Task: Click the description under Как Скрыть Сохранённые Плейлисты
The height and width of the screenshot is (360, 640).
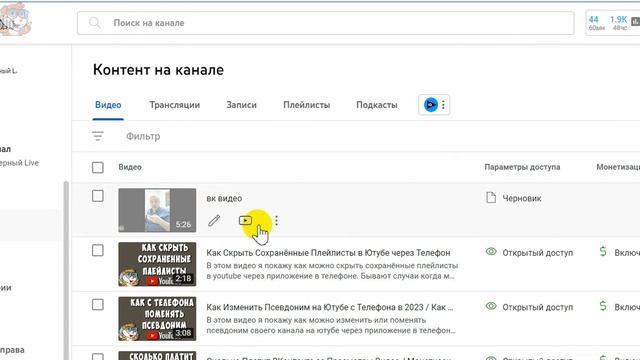Action: [x=332, y=271]
